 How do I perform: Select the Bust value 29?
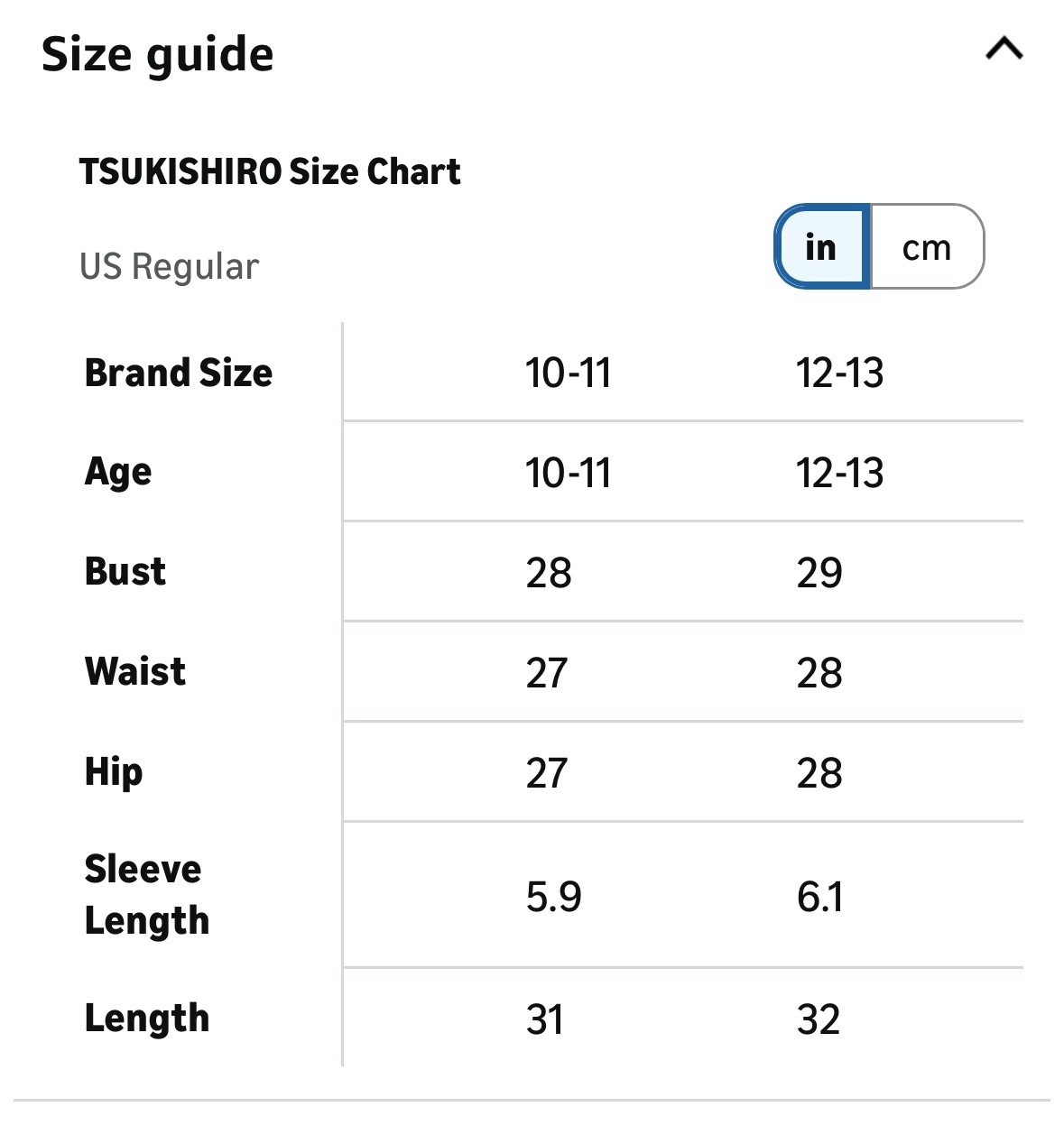tap(819, 573)
